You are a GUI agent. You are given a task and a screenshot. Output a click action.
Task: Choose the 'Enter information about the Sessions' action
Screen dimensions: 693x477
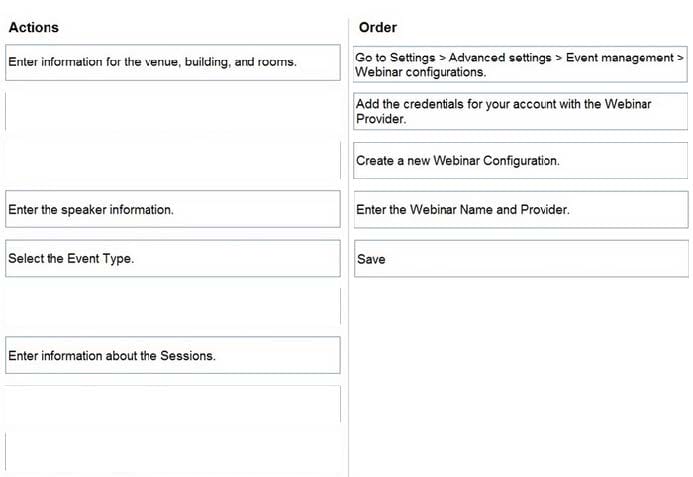pyautogui.click(x=173, y=355)
